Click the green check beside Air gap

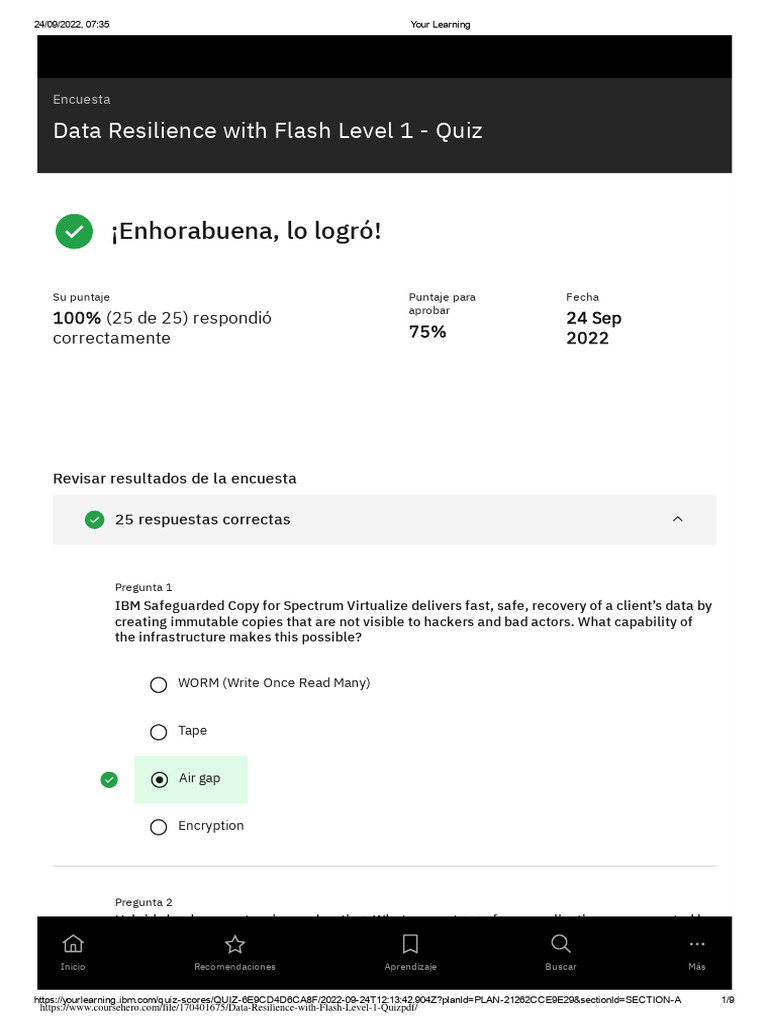click(109, 780)
